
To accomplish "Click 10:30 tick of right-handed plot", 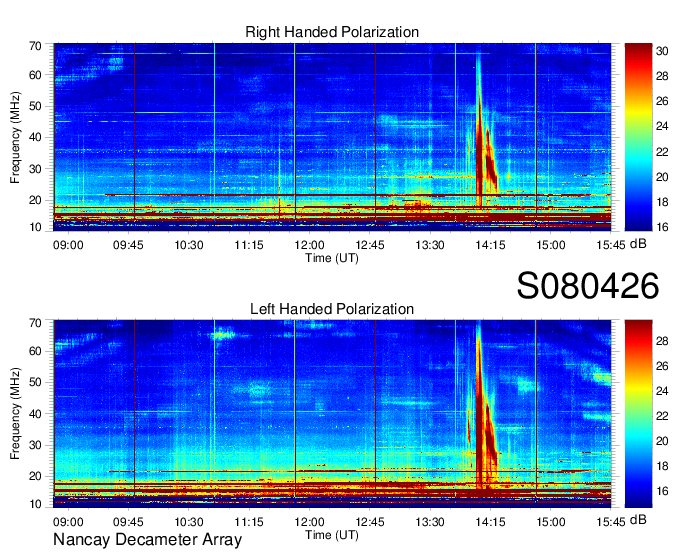I will click(x=189, y=245).
